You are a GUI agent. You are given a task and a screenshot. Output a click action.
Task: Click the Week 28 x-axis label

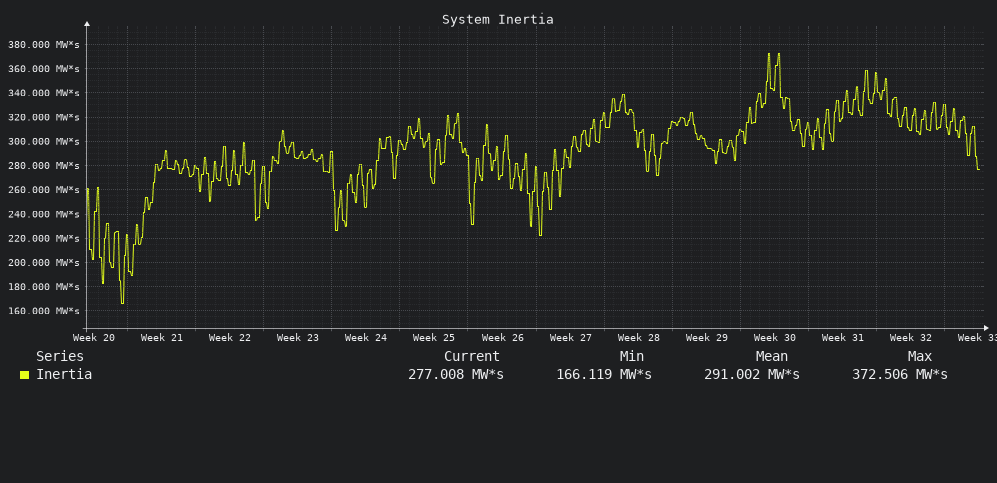pos(638,337)
